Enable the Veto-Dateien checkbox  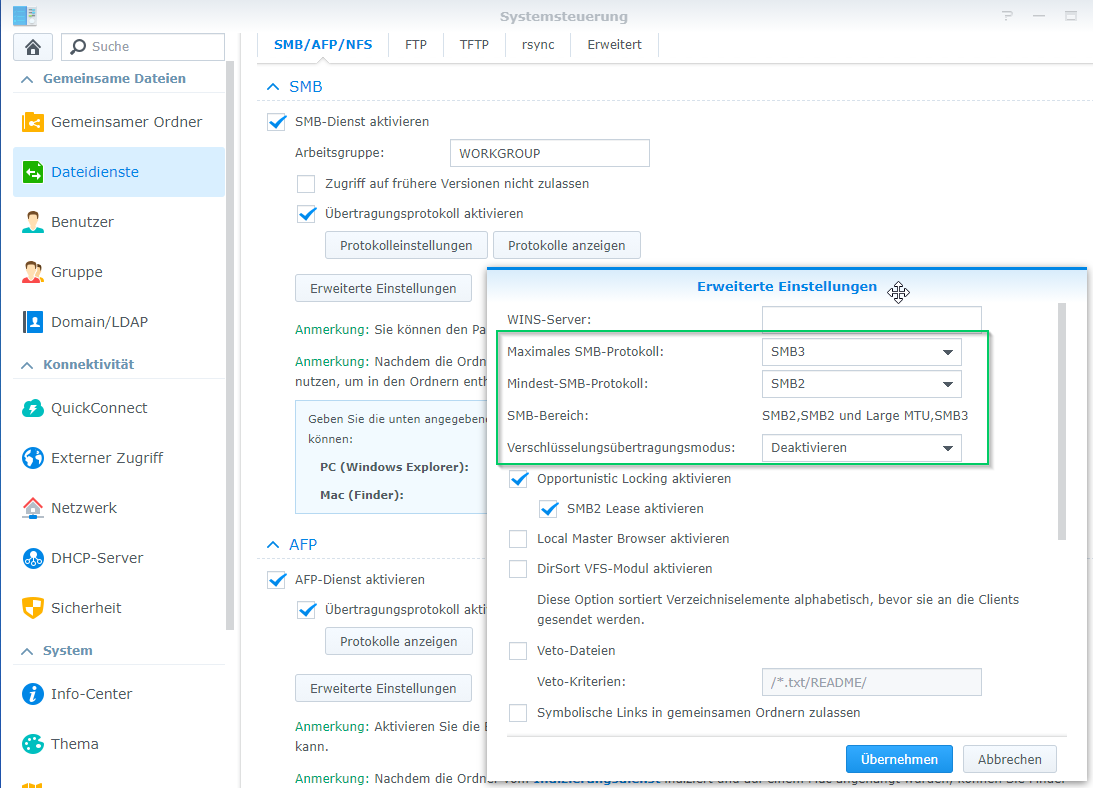click(x=518, y=651)
